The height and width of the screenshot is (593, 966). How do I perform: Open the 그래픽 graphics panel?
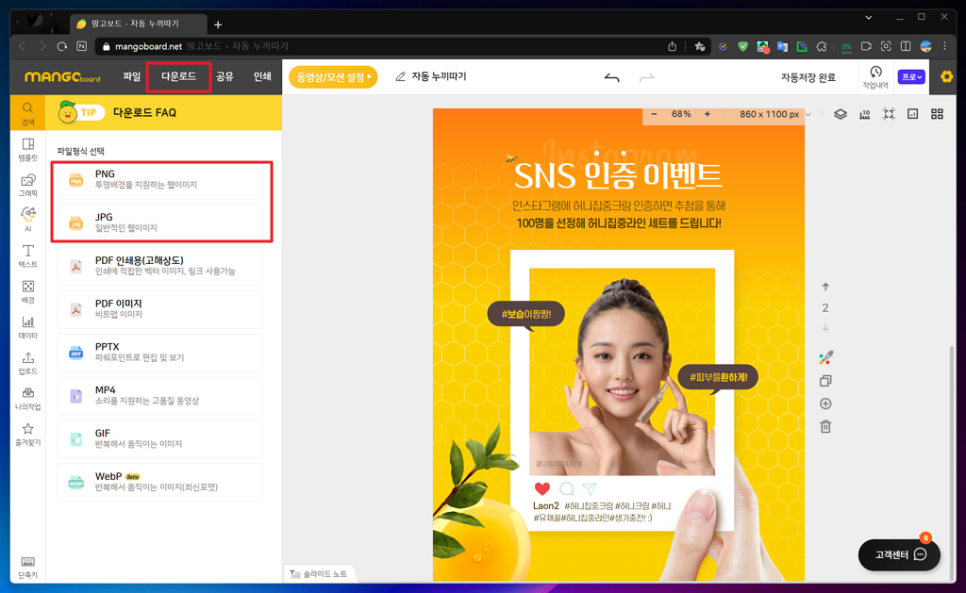click(28, 185)
